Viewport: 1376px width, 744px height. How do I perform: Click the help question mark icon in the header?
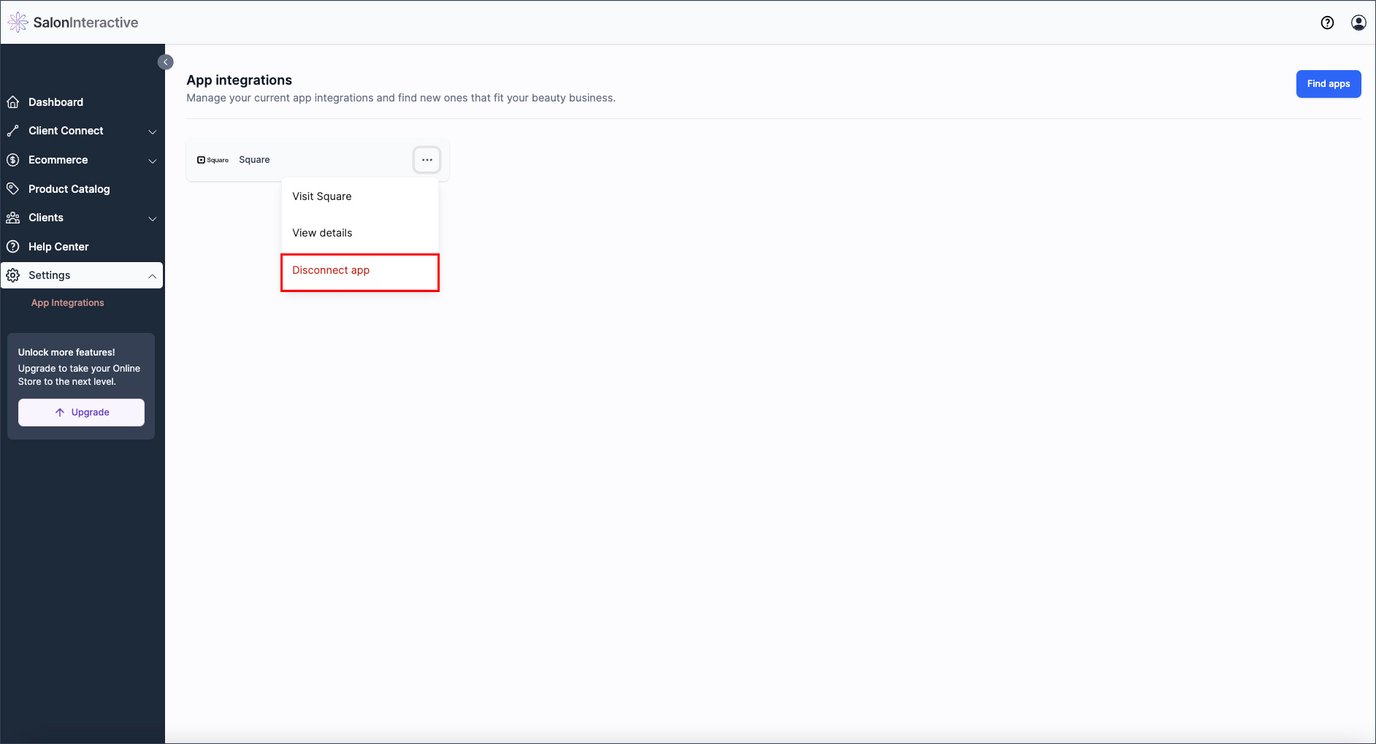(x=1327, y=22)
